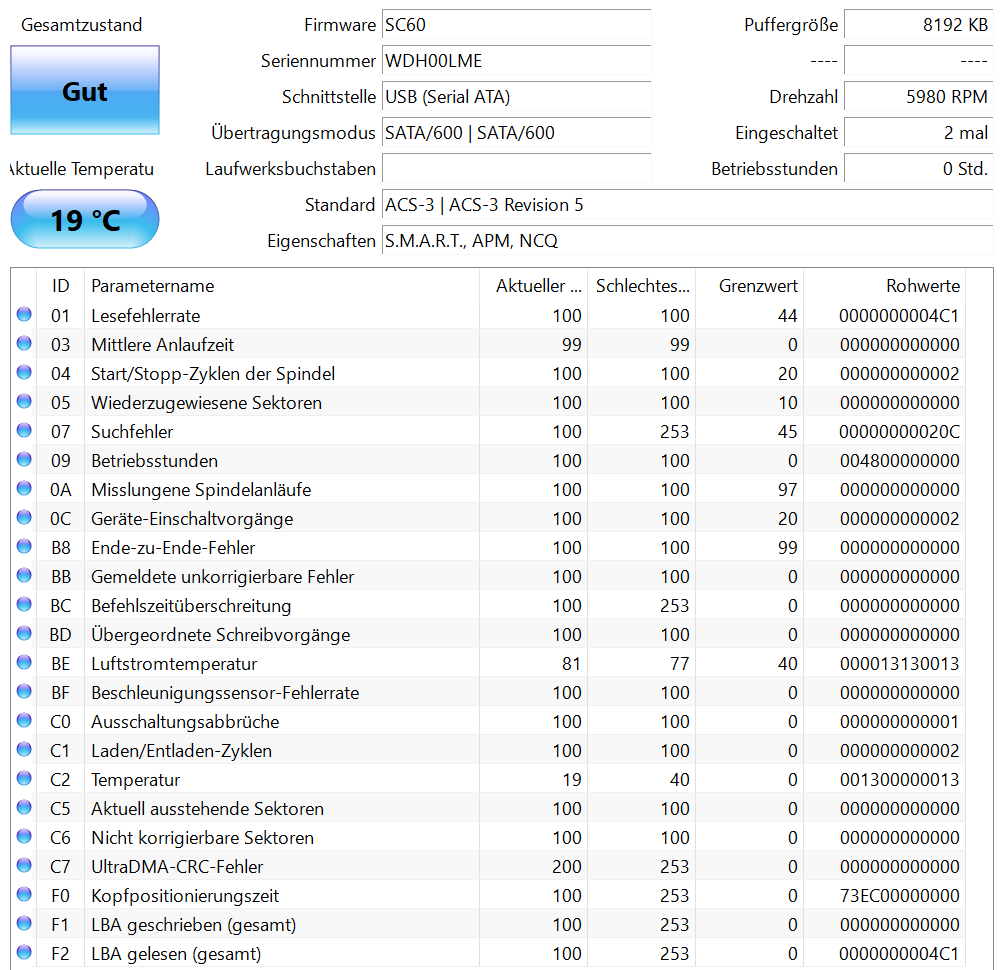Click the blue status dot for Lesefehlerrate
Screen dimensions: 1000x970
point(24,314)
